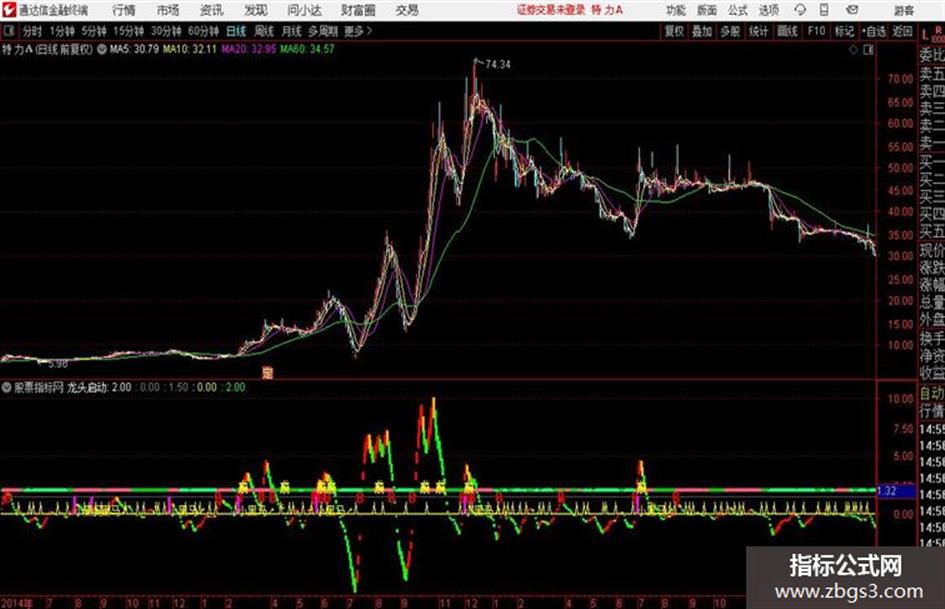Open the 交易 menu

click(407, 10)
